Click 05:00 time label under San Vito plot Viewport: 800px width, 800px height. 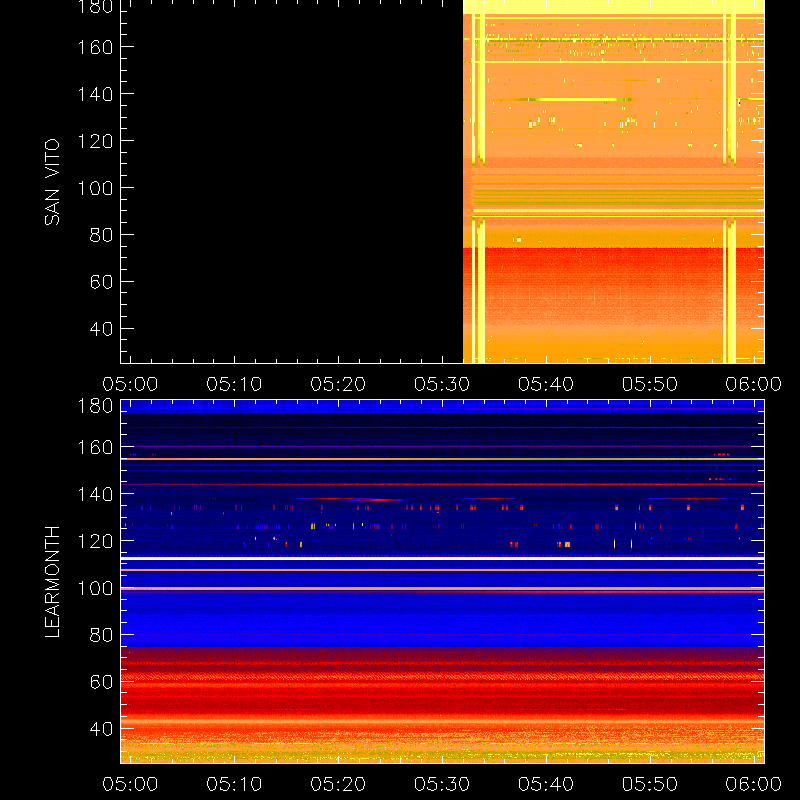[x=130, y=384]
